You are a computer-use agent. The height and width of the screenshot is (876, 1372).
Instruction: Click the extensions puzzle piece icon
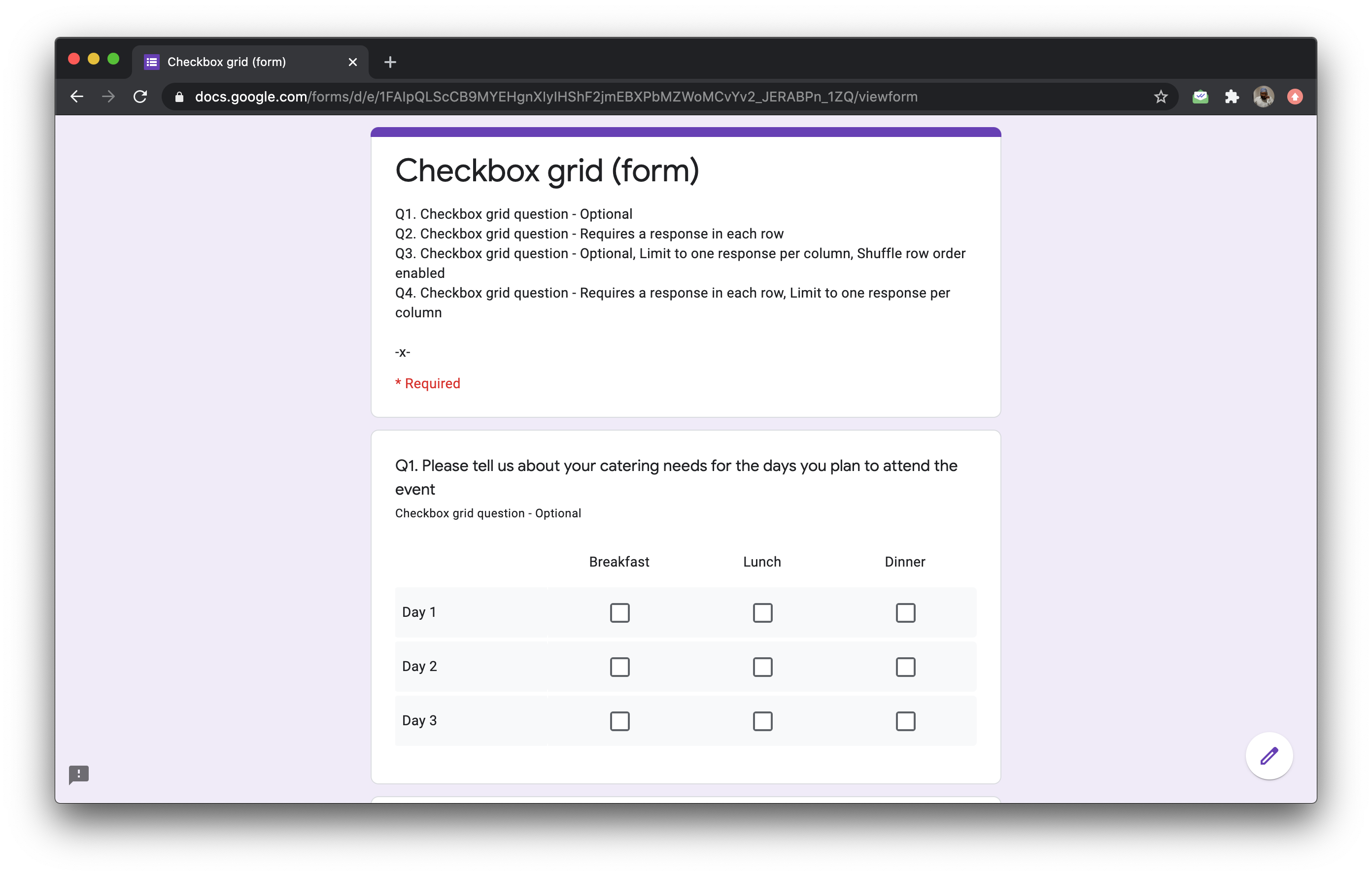[1231, 97]
